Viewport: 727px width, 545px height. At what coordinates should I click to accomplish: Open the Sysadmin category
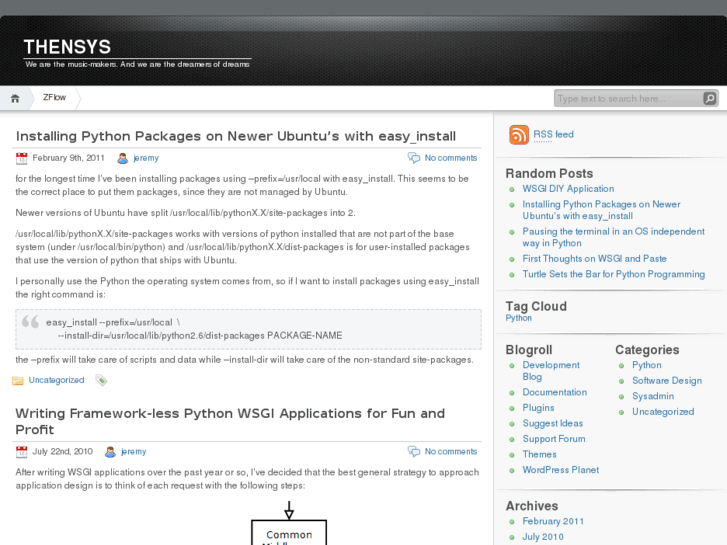tap(652, 396)
